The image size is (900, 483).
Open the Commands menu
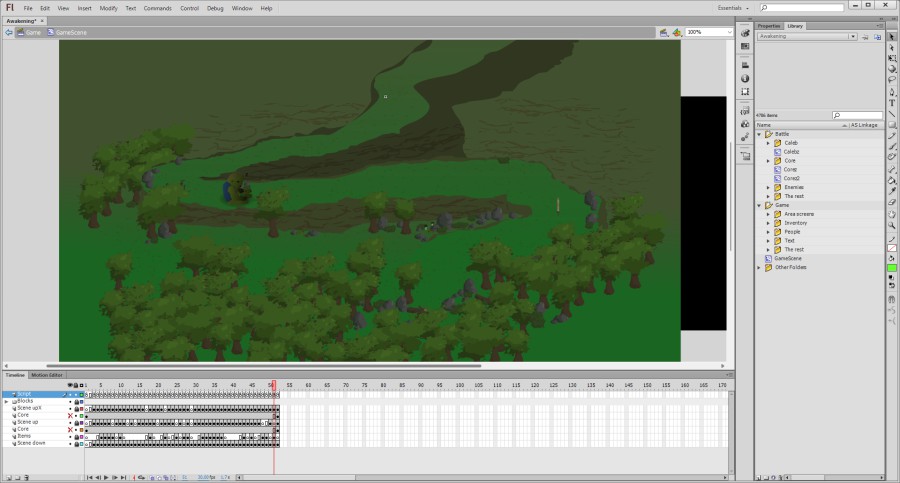tap(157, 8)
